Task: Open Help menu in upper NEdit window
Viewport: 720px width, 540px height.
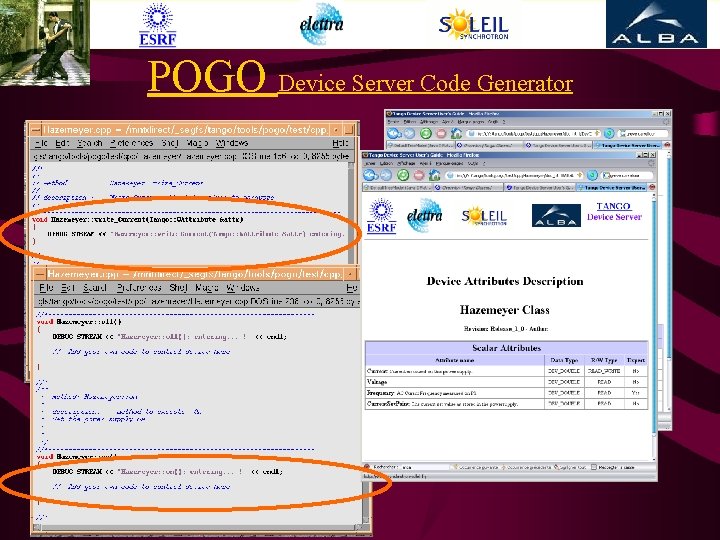Action: 340,143
